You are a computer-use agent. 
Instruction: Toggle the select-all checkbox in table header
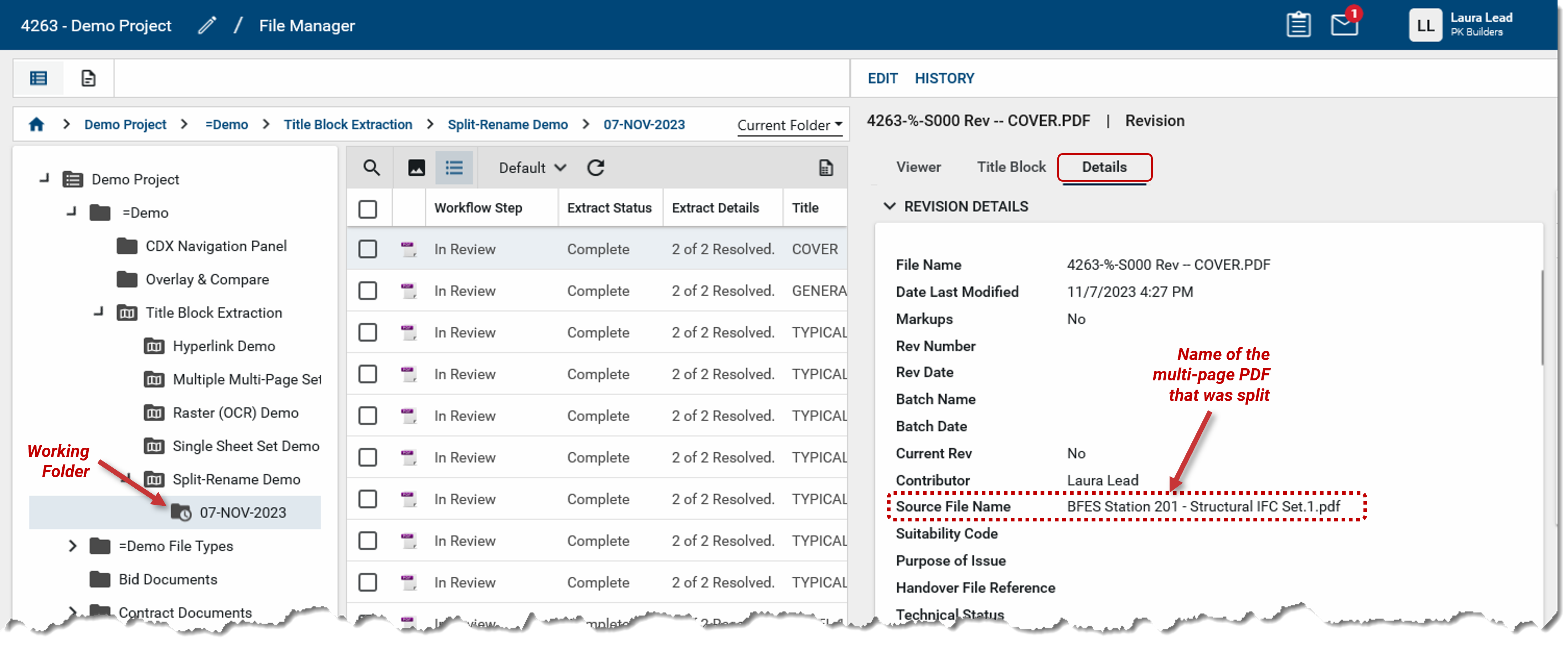368,209
